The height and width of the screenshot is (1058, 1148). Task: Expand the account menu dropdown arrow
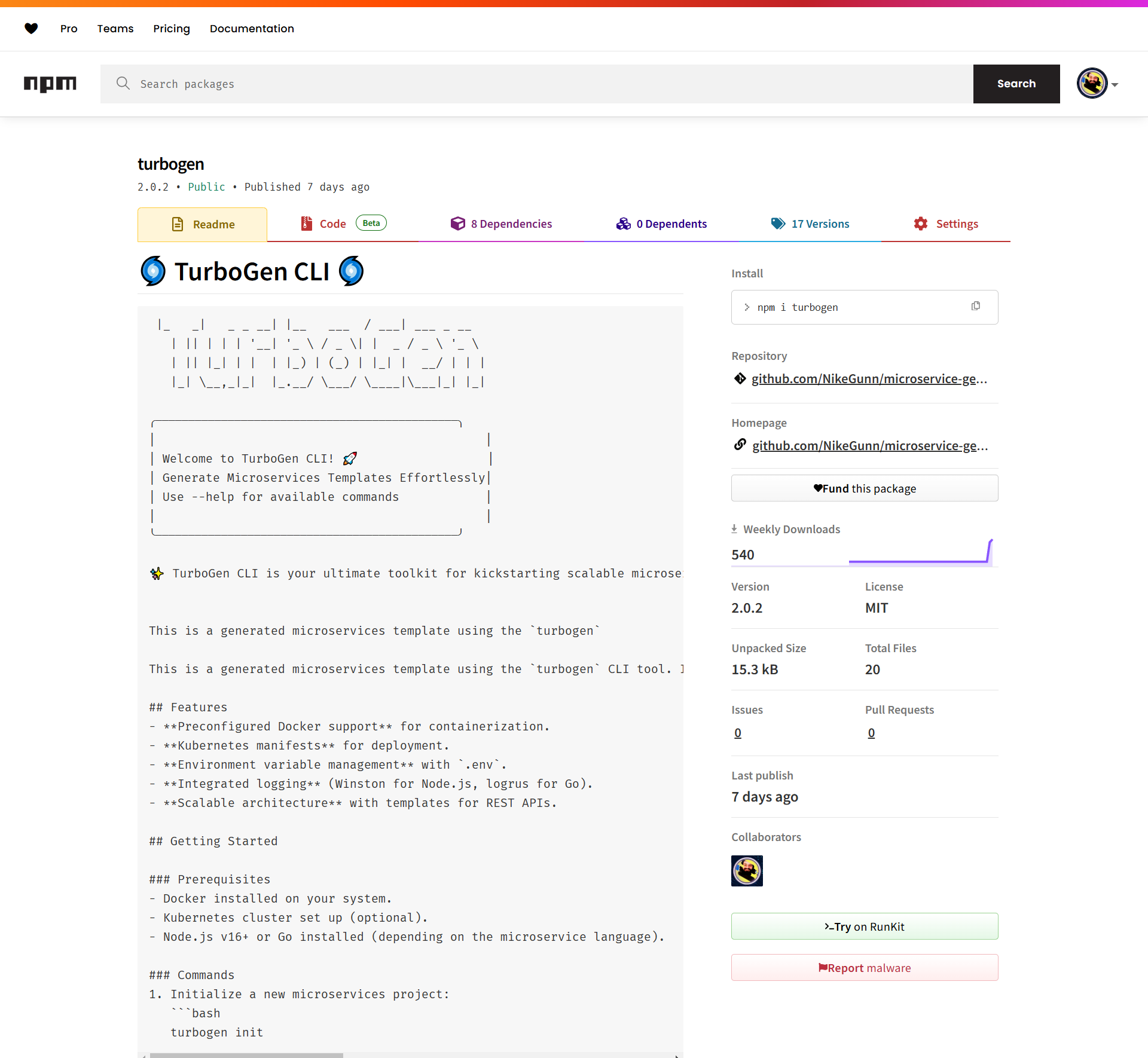tap(1115, 85)
